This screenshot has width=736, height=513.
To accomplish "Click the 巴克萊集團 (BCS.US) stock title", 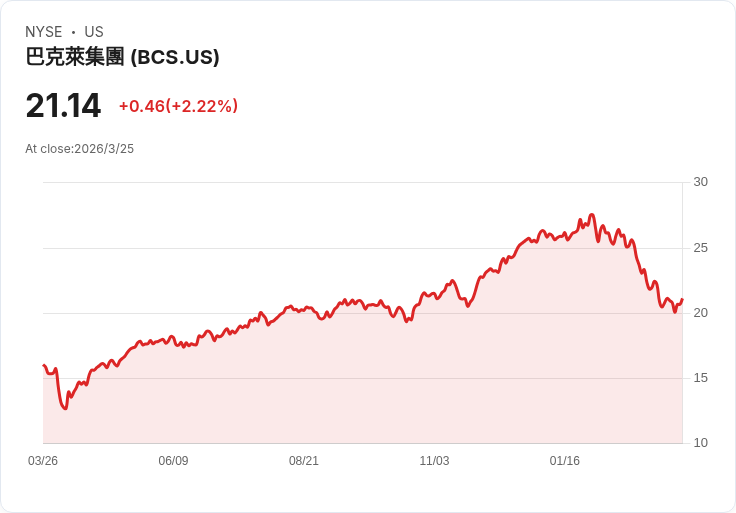I will coord(122,58).
